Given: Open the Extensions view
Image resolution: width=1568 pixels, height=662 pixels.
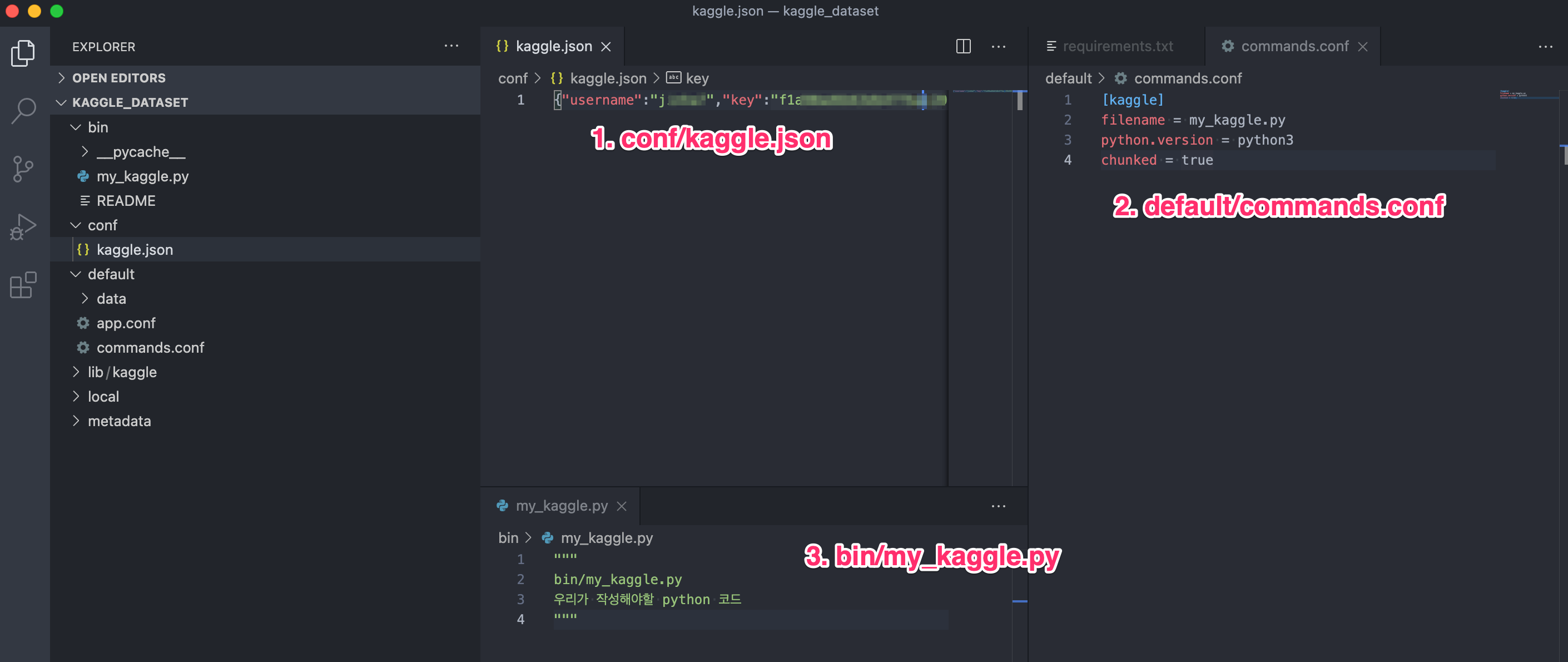Looking at the screenshot, I should (x=23, y=284).
